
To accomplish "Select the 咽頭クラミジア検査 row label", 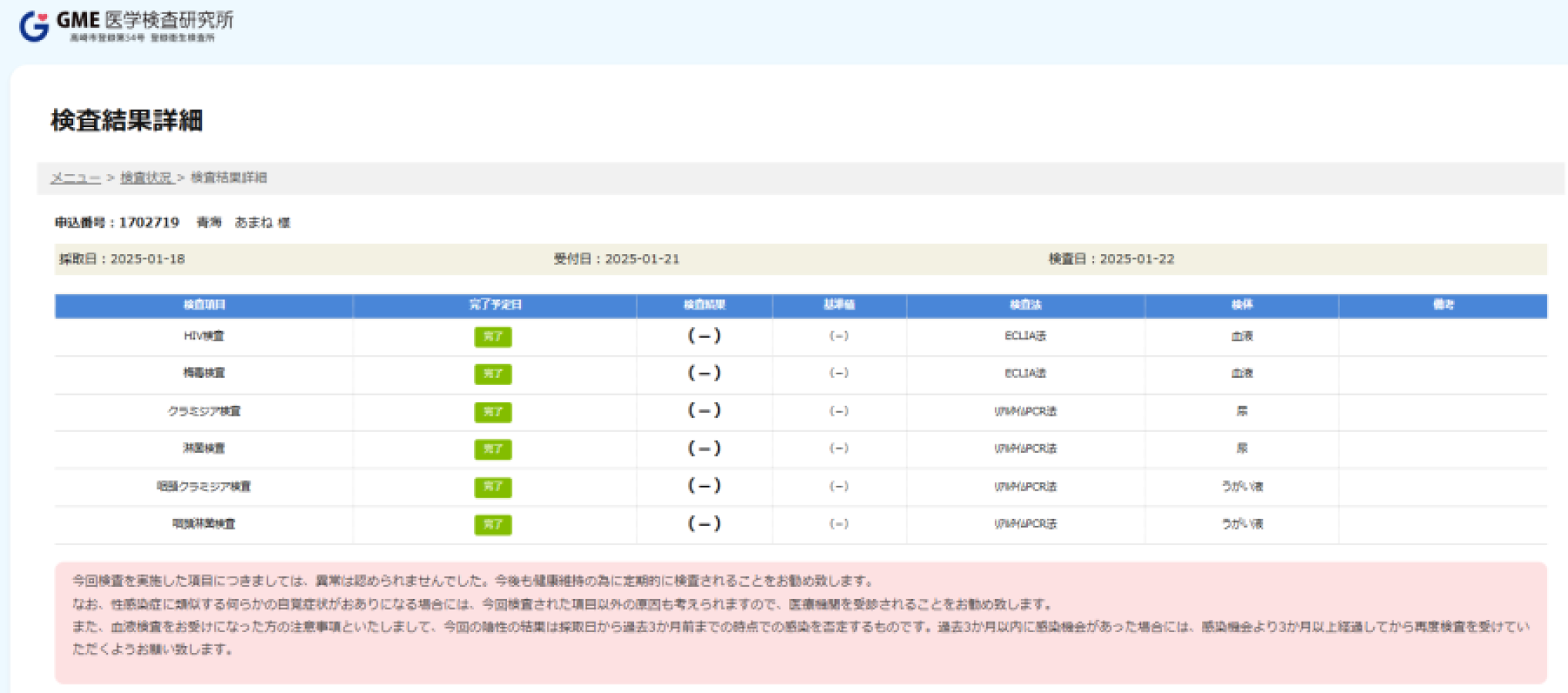I will (204, 487).
